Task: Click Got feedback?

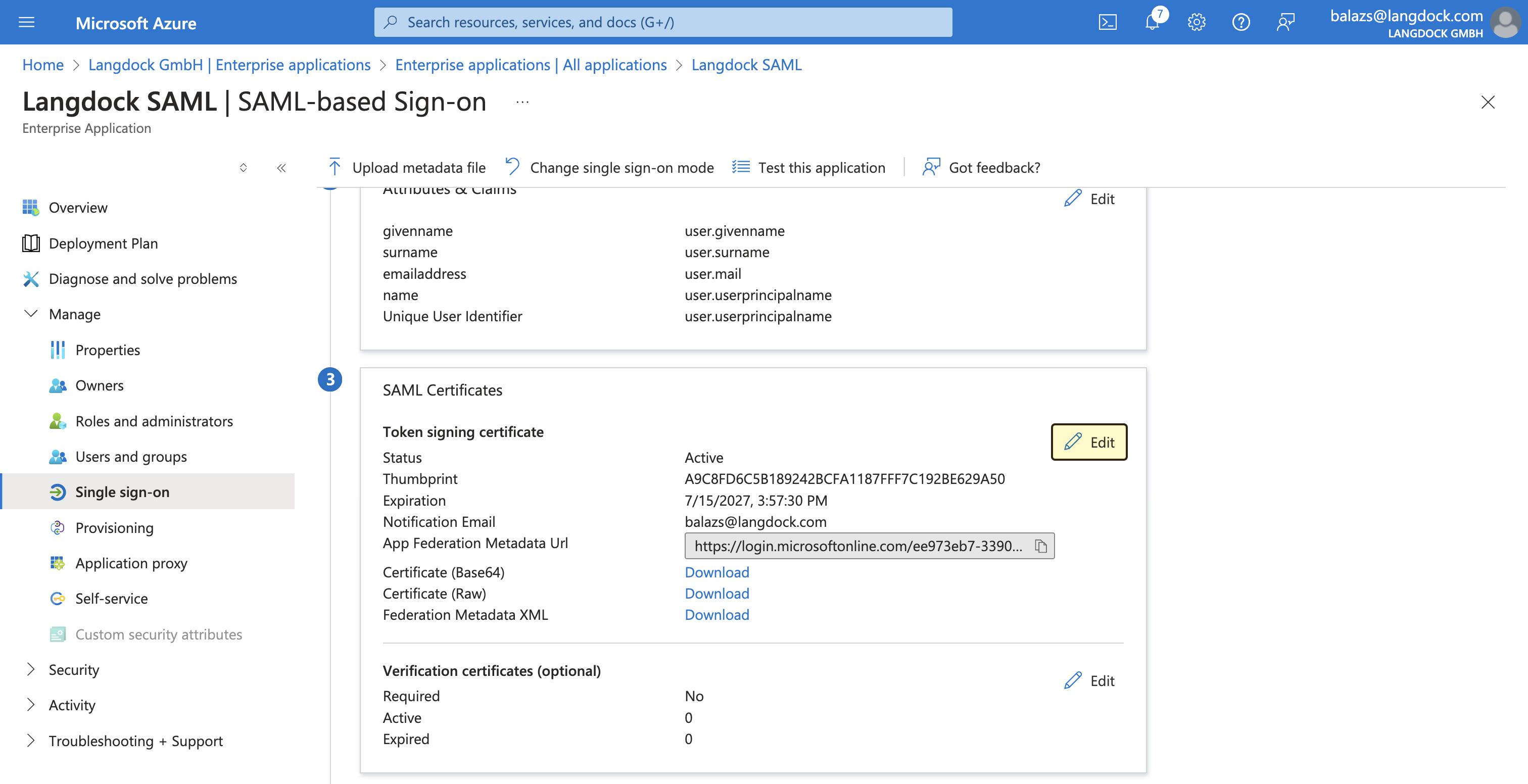Action: (x=982, y=168)
